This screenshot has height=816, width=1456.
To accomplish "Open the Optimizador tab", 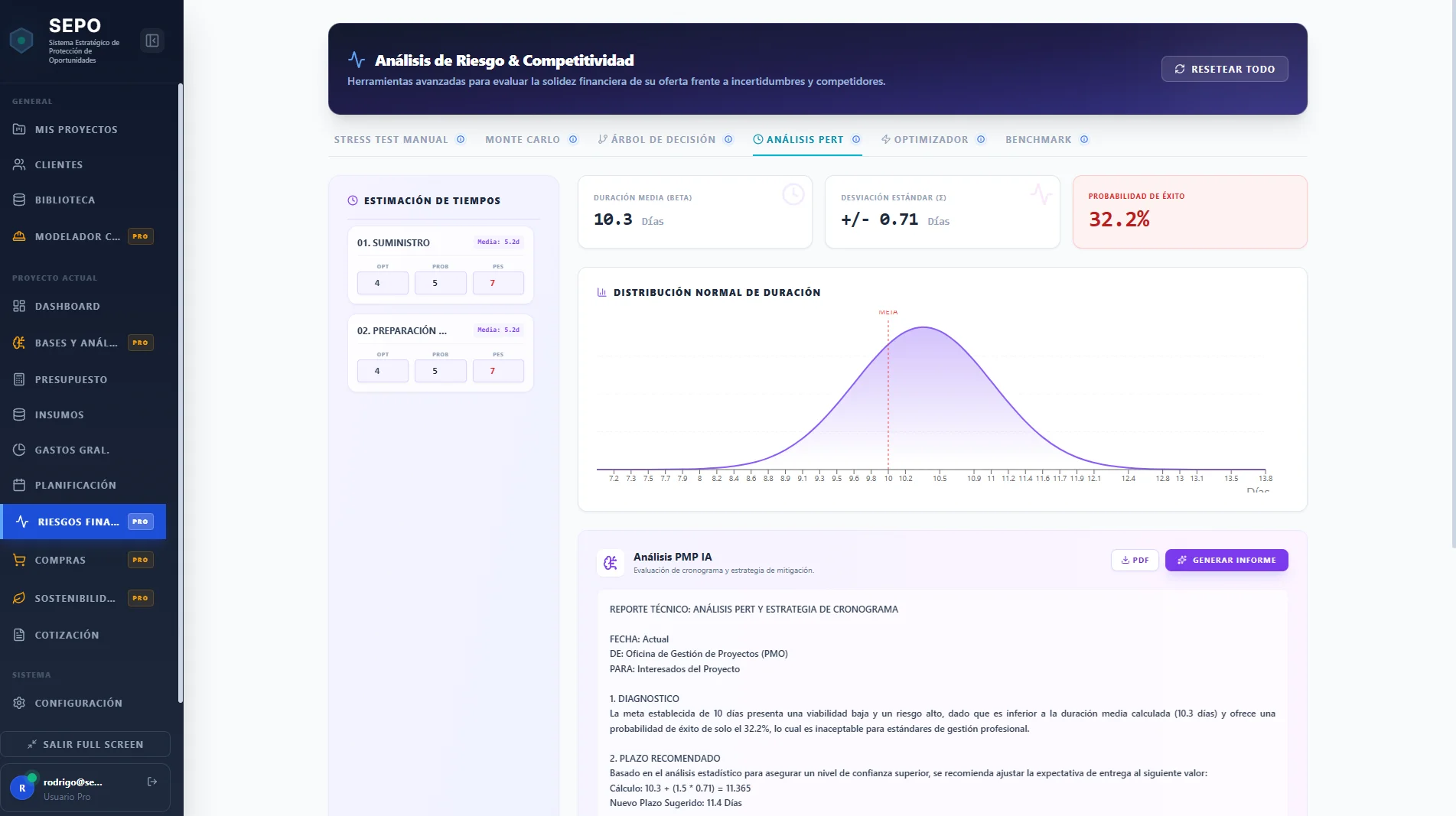I will pyautogui.click(x=930, y=140).
